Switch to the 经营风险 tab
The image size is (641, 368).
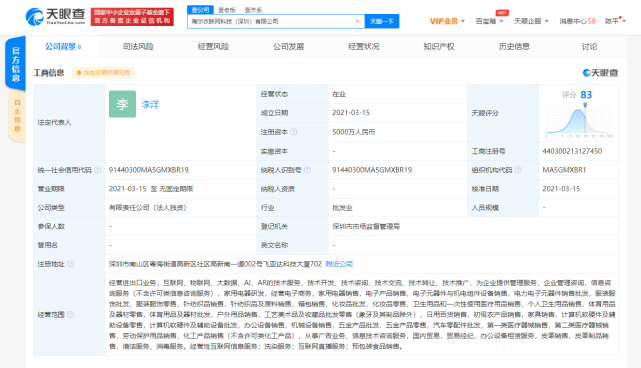(x=213, y=47)
